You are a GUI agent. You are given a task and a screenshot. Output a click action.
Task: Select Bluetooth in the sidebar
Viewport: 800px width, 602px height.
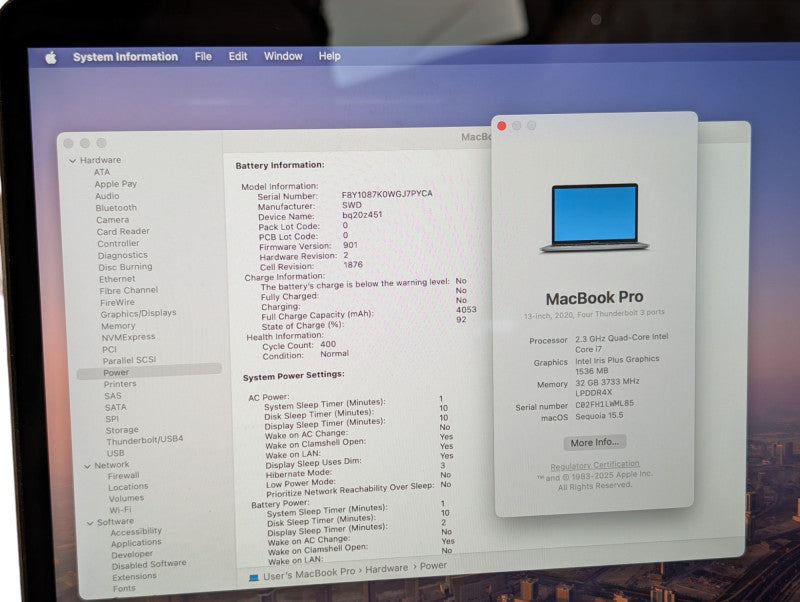click(x=116, y=208)
